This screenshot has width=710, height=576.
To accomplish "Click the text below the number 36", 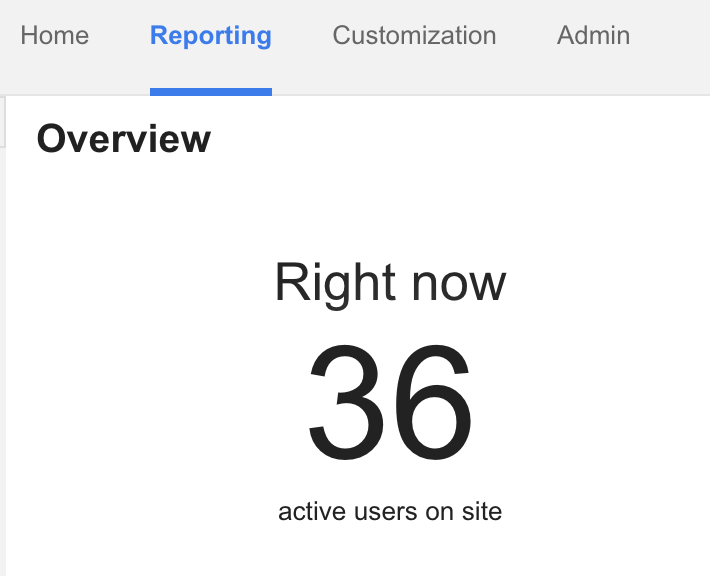I will coord(390,512).
